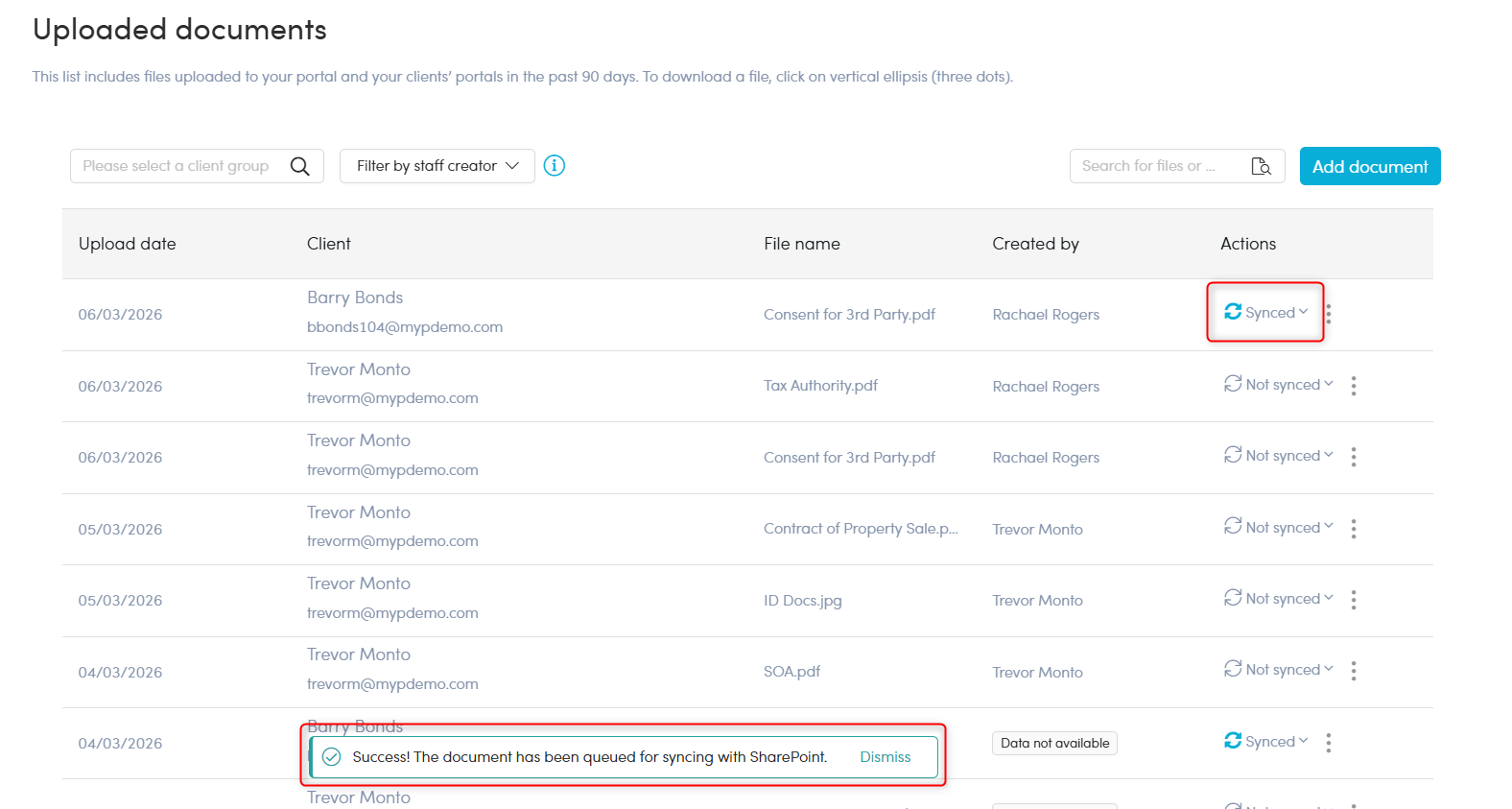Click the ellipsis for Contract of Property Sale row
Screen dimensions: 1512x809
click(1354, 529)
